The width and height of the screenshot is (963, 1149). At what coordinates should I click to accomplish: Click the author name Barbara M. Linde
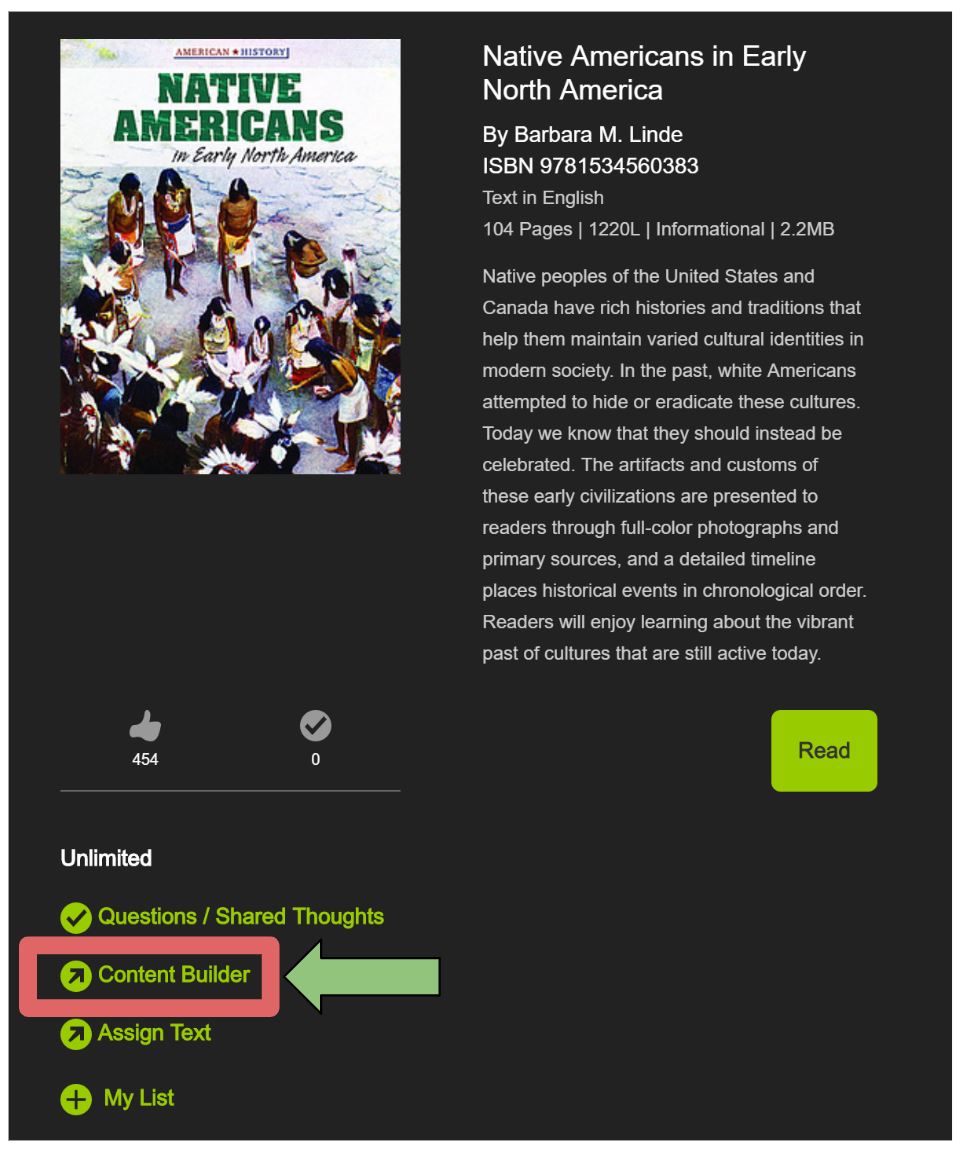pyautogui.click(x=598, y=135)
